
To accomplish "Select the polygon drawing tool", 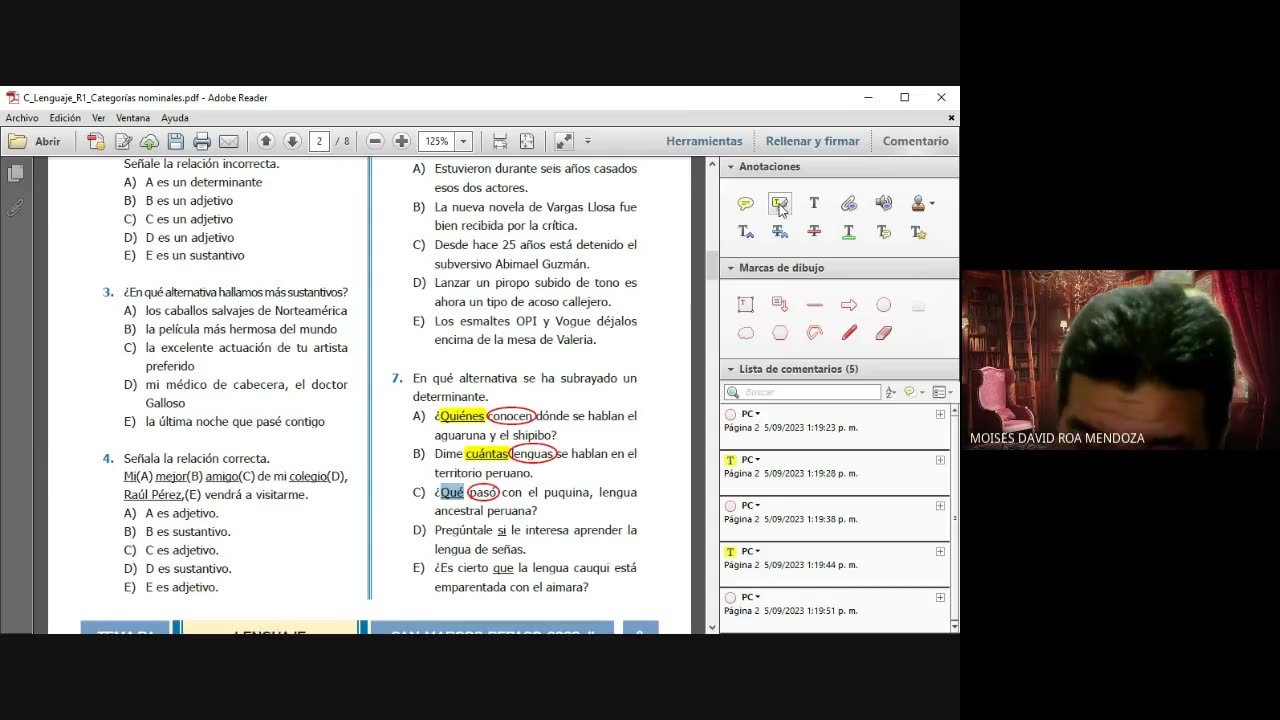I will click(779, 333).
